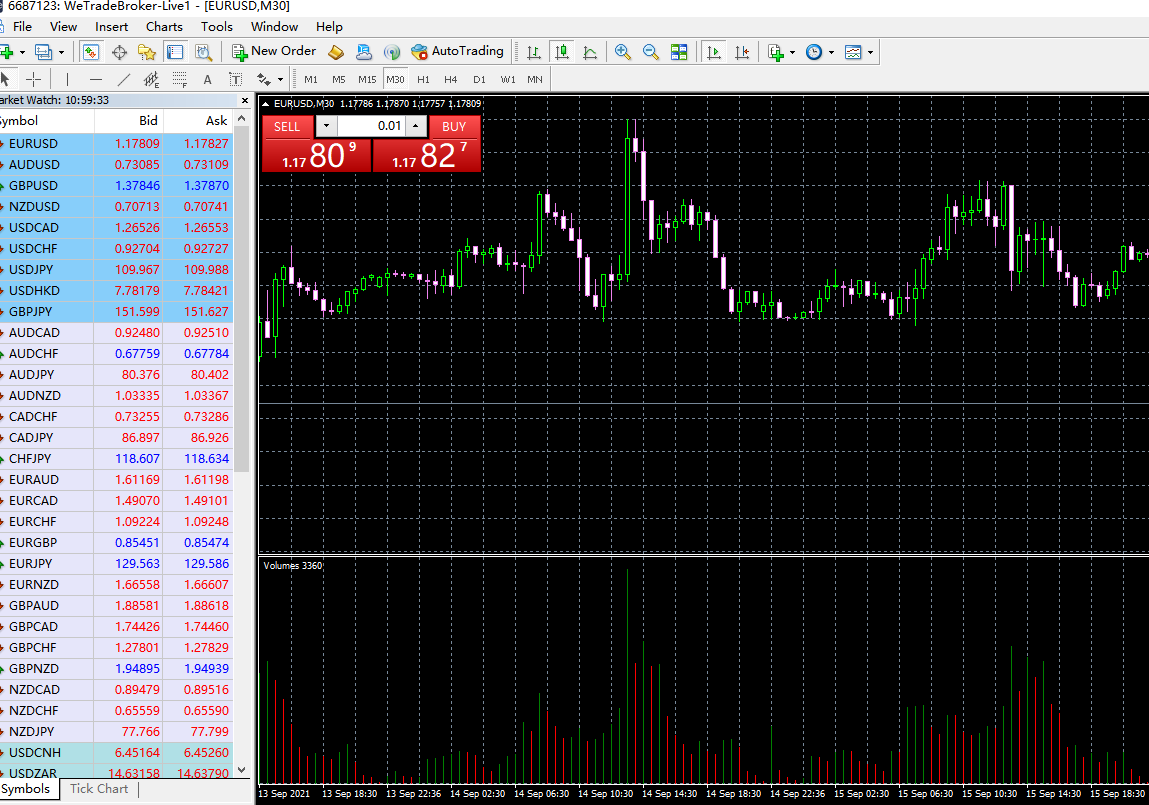Zoom out on the chart
The image size is (1149, 805).
click(651, 52)
